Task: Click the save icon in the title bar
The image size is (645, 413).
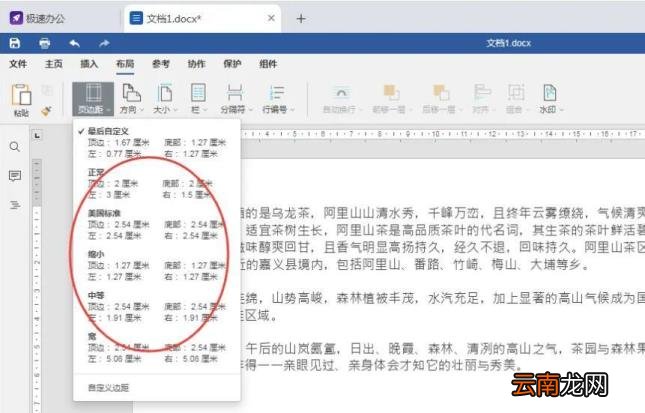Action: point(15,43)
